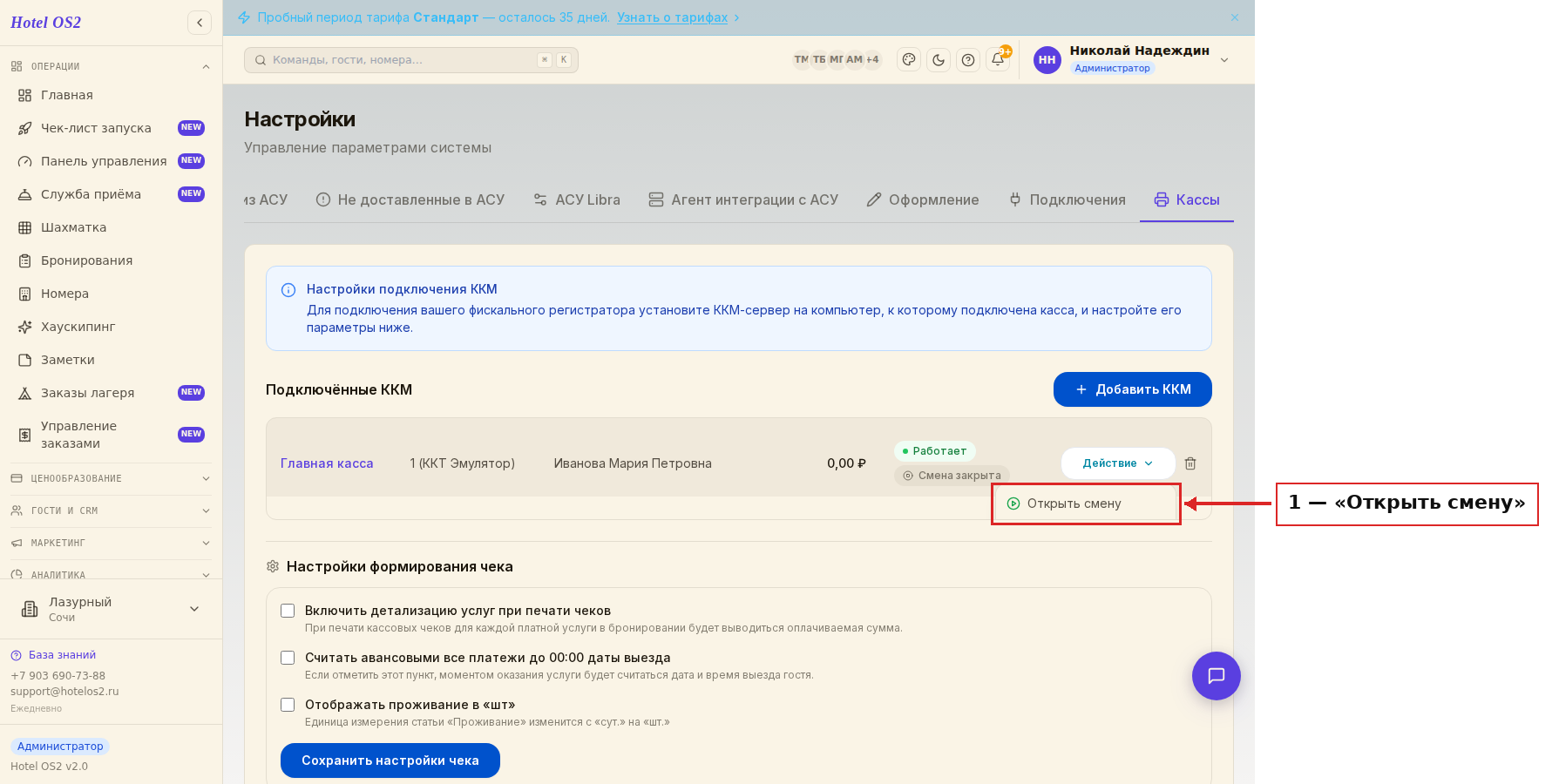This screenshot has height=784, width=1559.
Task: Expand the Лазурный hotel selector
Action: [111, 609]
